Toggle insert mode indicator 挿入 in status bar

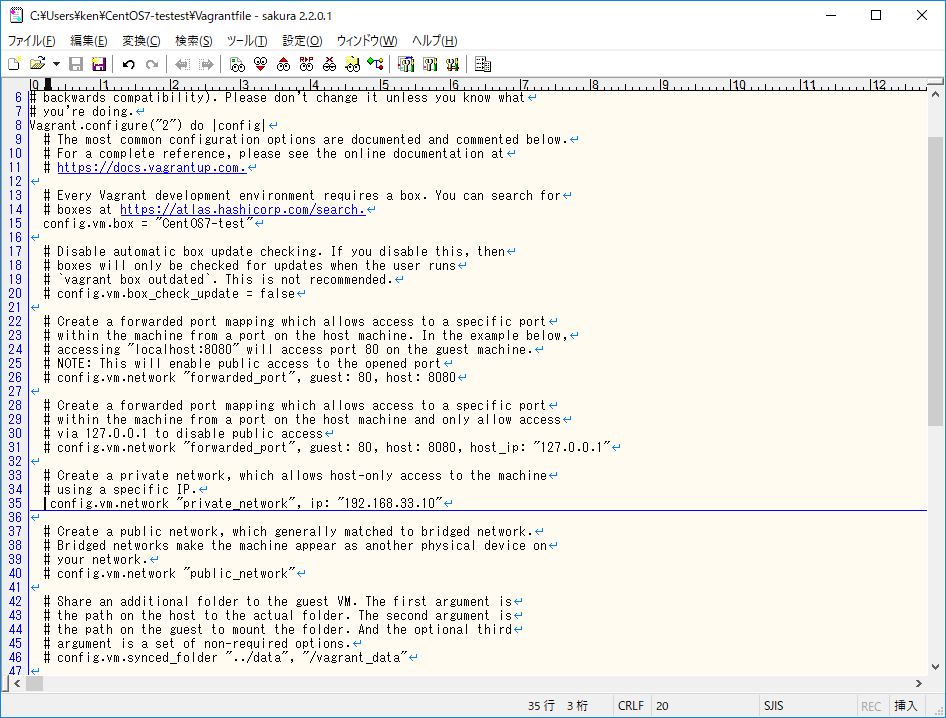tap(905, 706)
